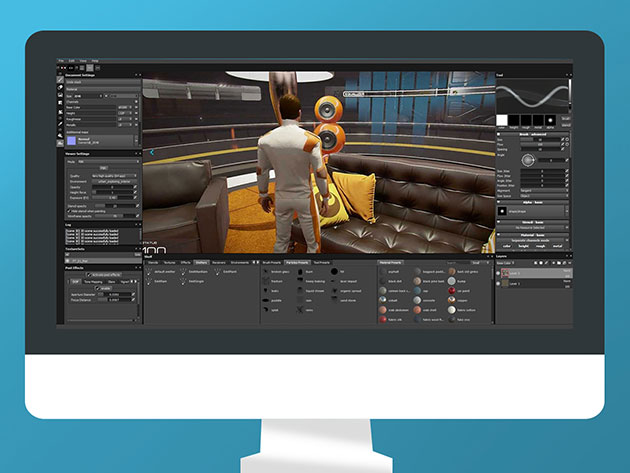Click the pencil icon beside brush Spacing
Image resolution: width=630 pixels, height=473 pixels.
pyautogui.click(x=562, y=149)
